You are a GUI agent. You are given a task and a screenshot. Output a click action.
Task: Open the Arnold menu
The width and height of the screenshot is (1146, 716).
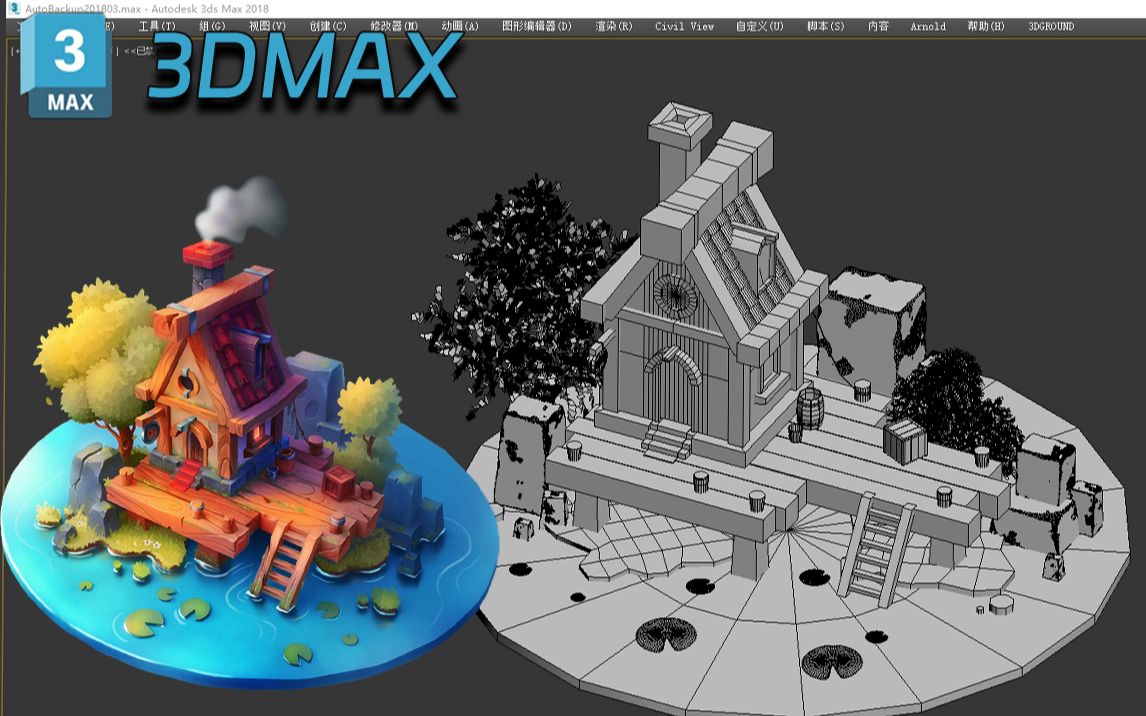pos(927,26)
